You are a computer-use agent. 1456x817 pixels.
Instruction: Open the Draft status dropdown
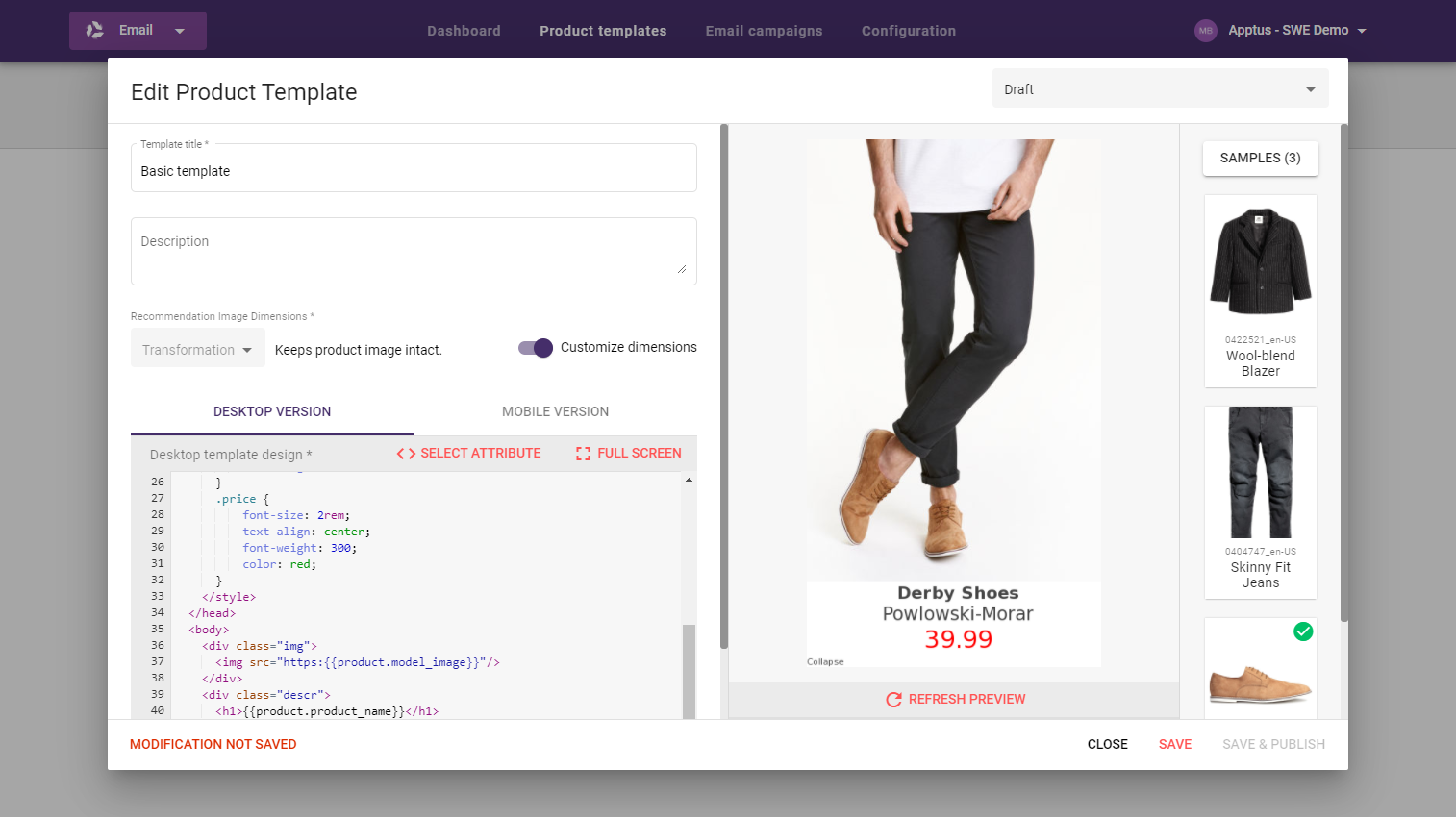click(x=1160, y=89)
